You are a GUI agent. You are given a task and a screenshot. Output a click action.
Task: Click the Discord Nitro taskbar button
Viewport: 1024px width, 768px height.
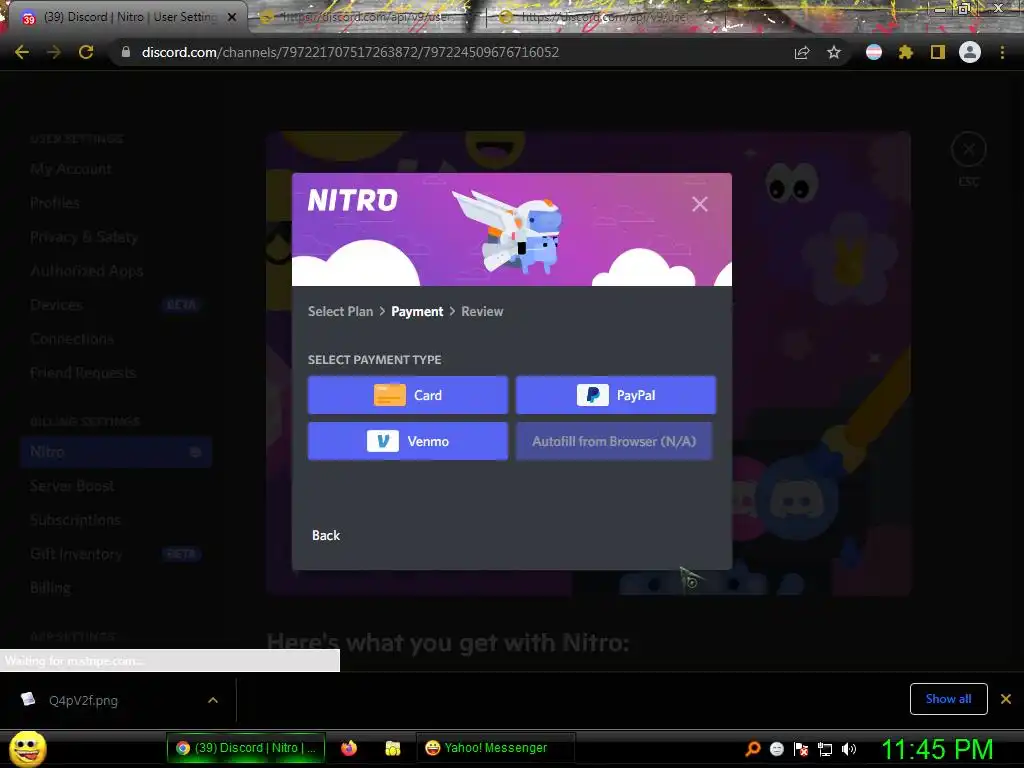pyautogui.click(x=246, y=748)
